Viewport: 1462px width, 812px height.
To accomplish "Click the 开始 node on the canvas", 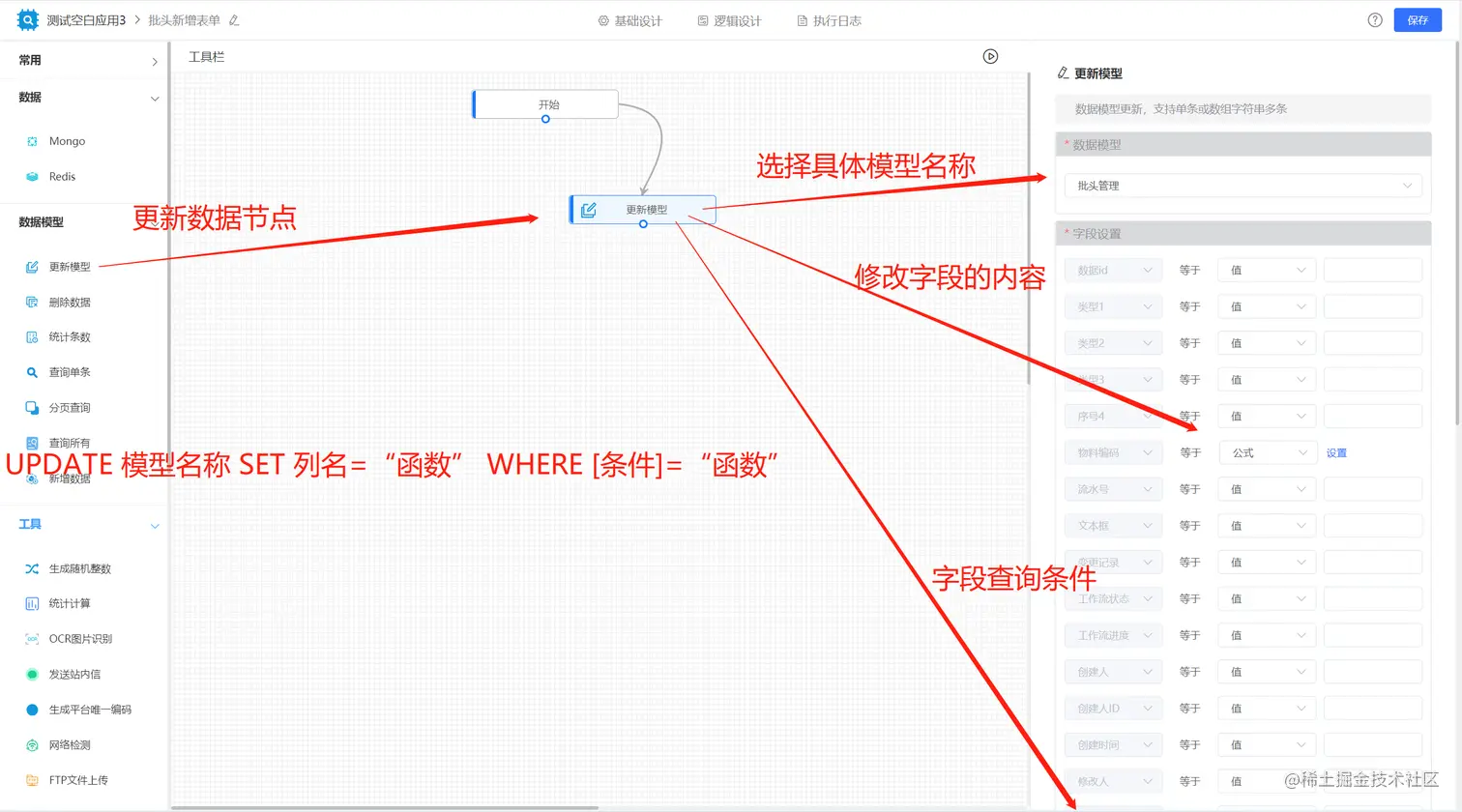I will pos(545,104).
